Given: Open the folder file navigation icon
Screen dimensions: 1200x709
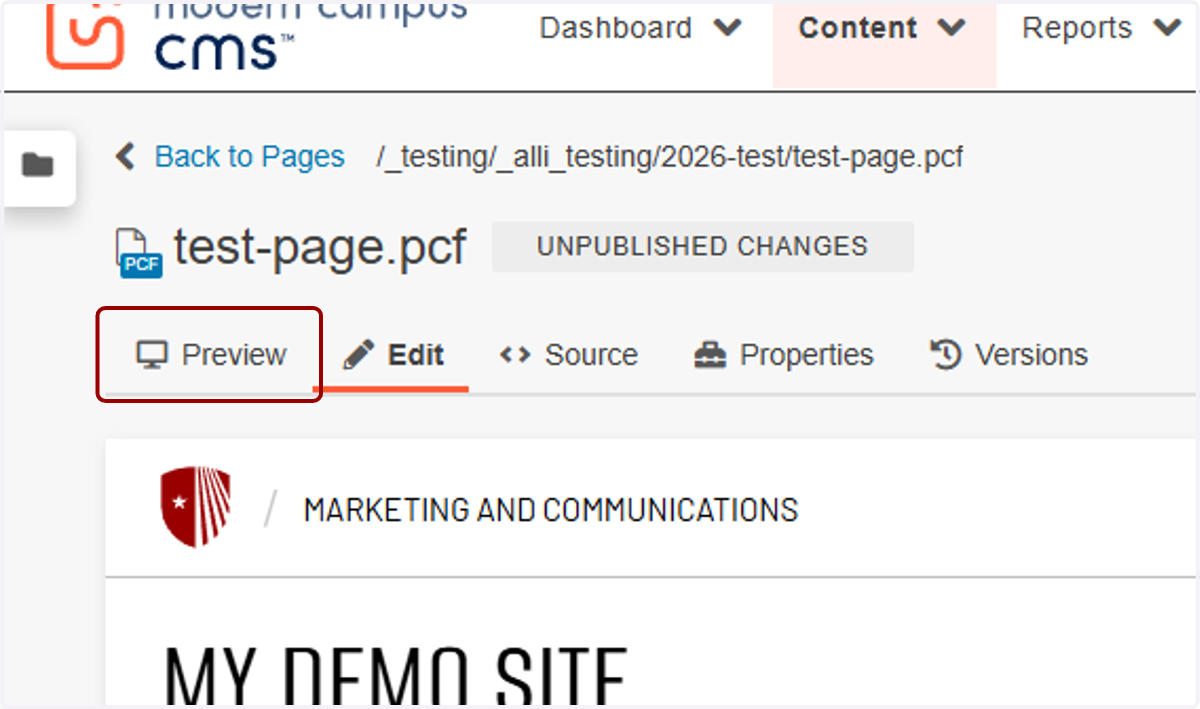Looking at the screenshot, I should 38,165.
